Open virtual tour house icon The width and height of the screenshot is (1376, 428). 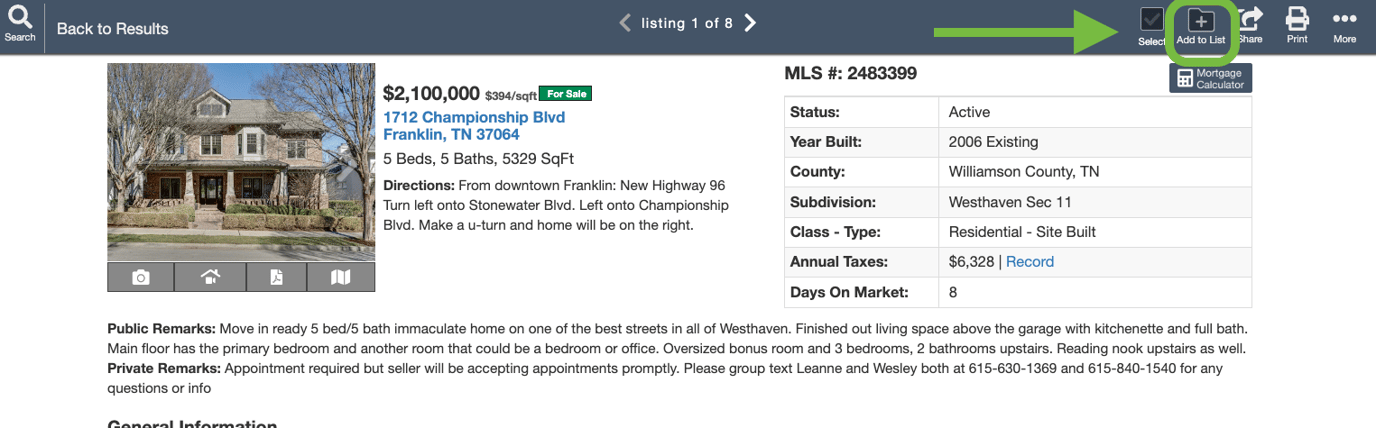tap(208, 277)
